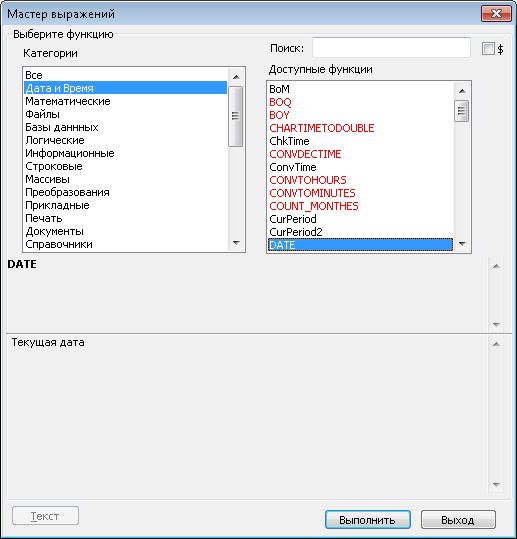This screenshot has width=517, height=539.
Task: Pick the CONVTOHOURS function
Action: pyautogui.click(x=360, y=180)
